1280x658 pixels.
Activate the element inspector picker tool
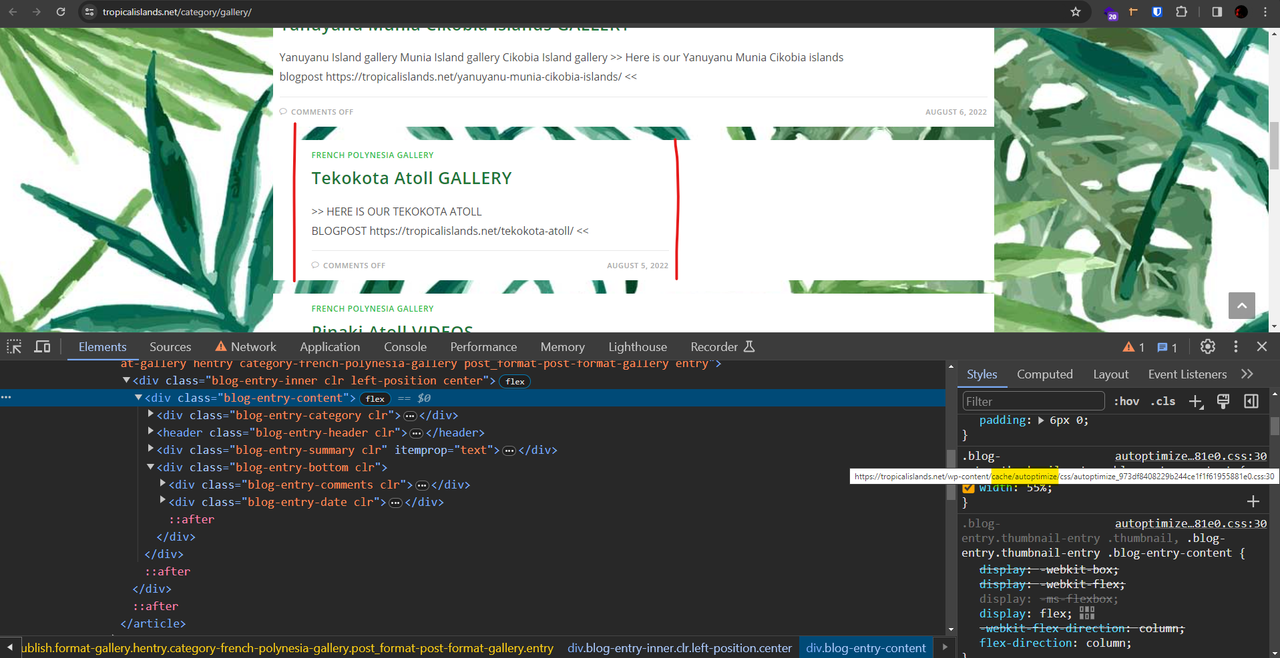[14, 347]
